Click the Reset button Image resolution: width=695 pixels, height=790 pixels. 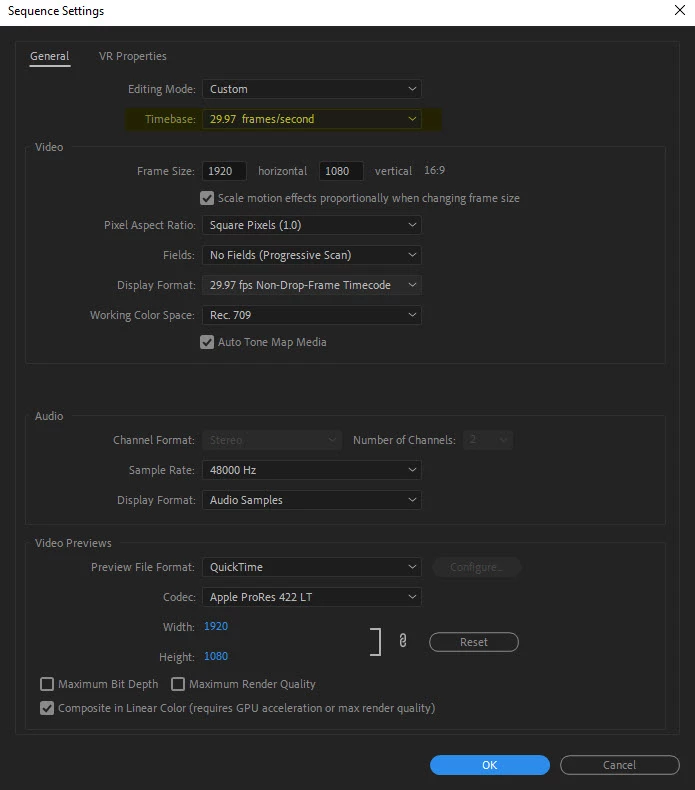click(x=474, y=642)
